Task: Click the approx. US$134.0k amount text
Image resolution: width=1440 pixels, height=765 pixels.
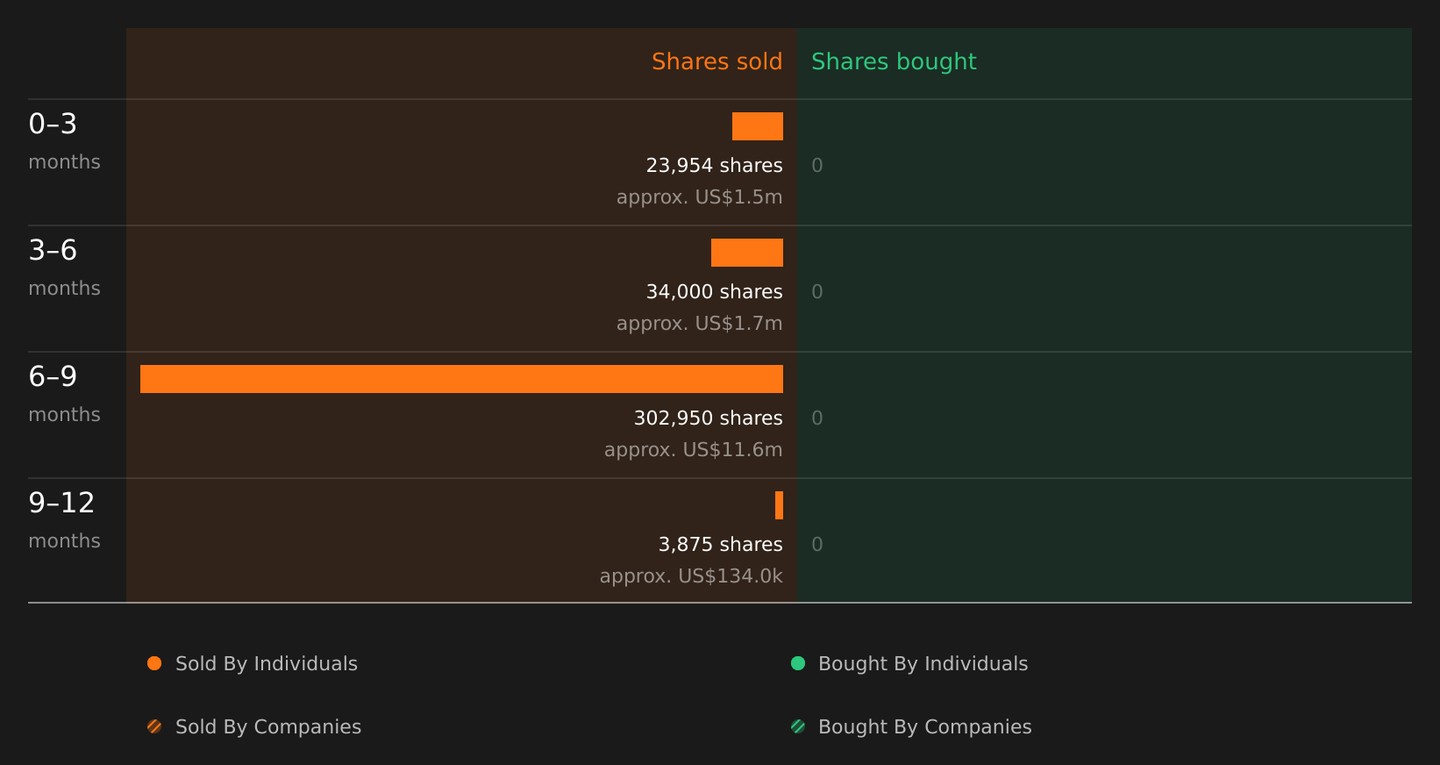Action: [x=691, y=576]
